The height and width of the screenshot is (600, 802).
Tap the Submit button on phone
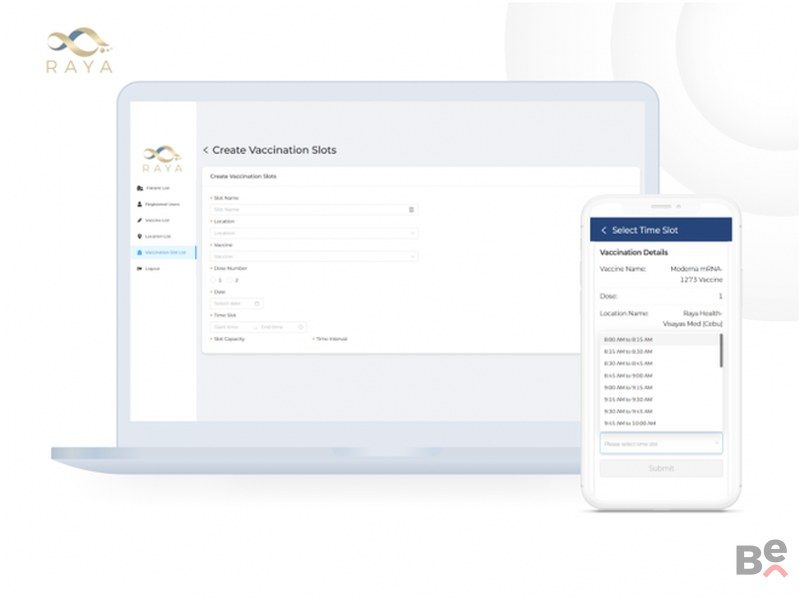(661, 468)
